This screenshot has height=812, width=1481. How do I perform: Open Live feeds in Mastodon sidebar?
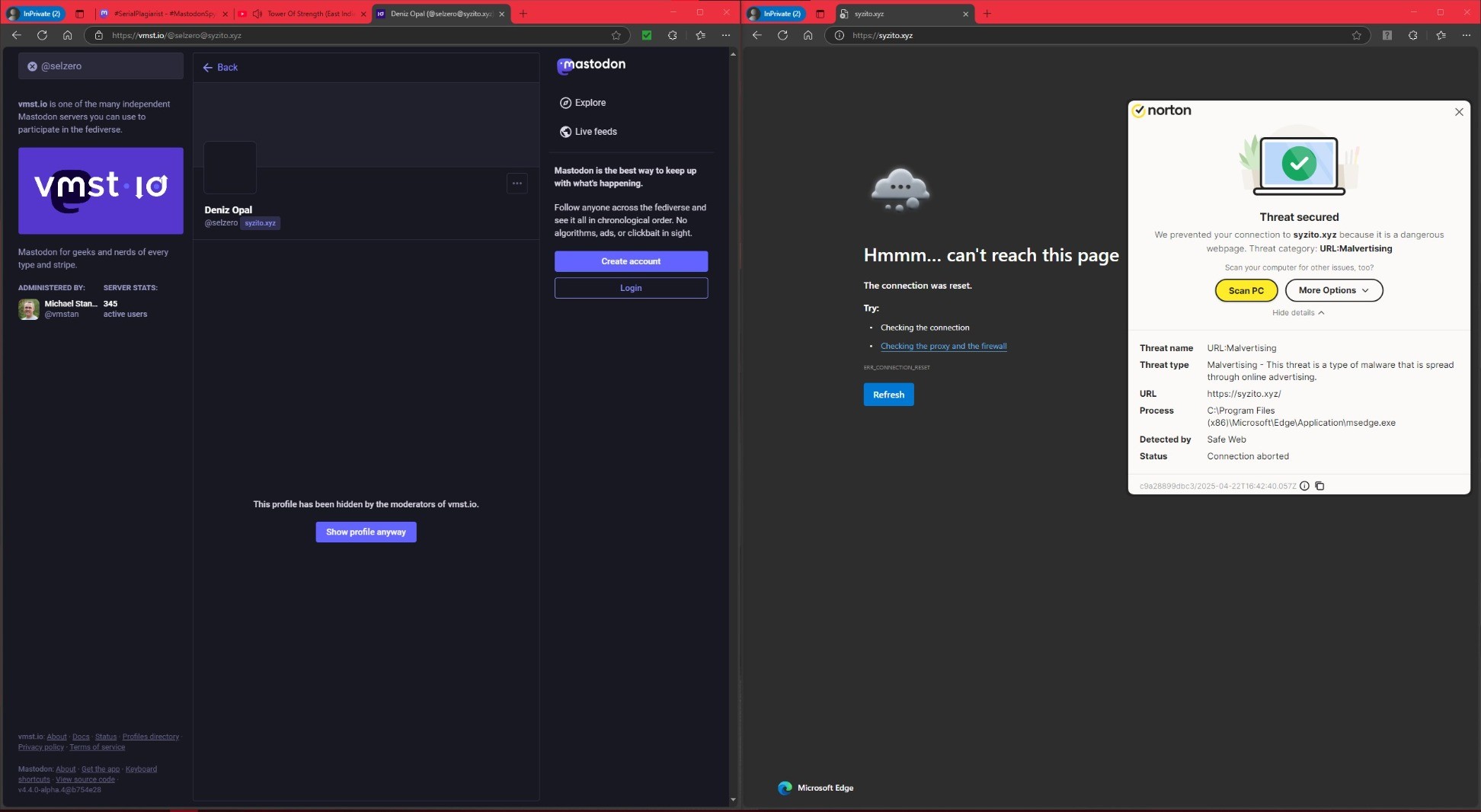tap(588, 132)
